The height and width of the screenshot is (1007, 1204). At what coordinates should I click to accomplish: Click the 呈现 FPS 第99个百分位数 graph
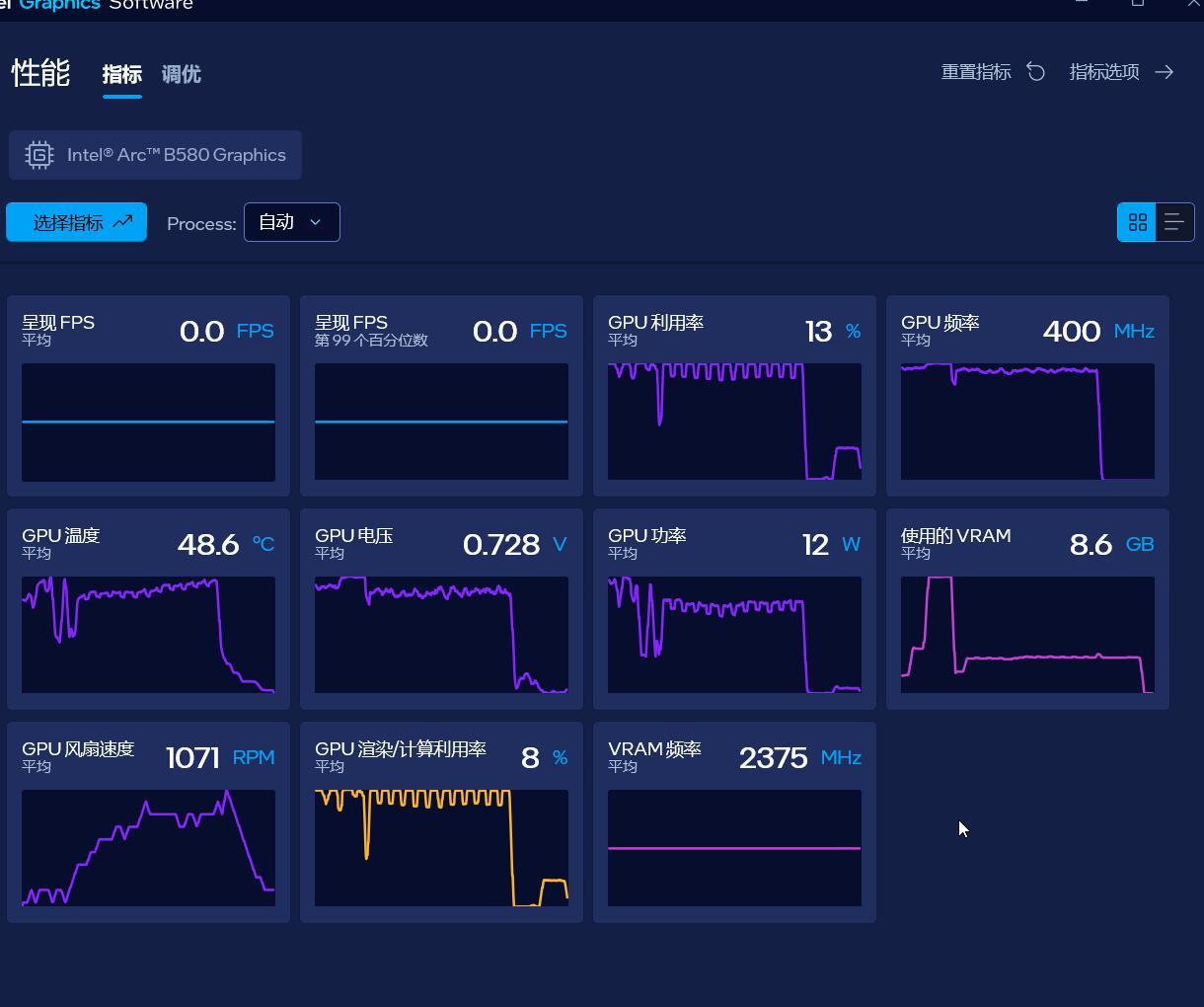pyautogui.click(x=441, y=423)
